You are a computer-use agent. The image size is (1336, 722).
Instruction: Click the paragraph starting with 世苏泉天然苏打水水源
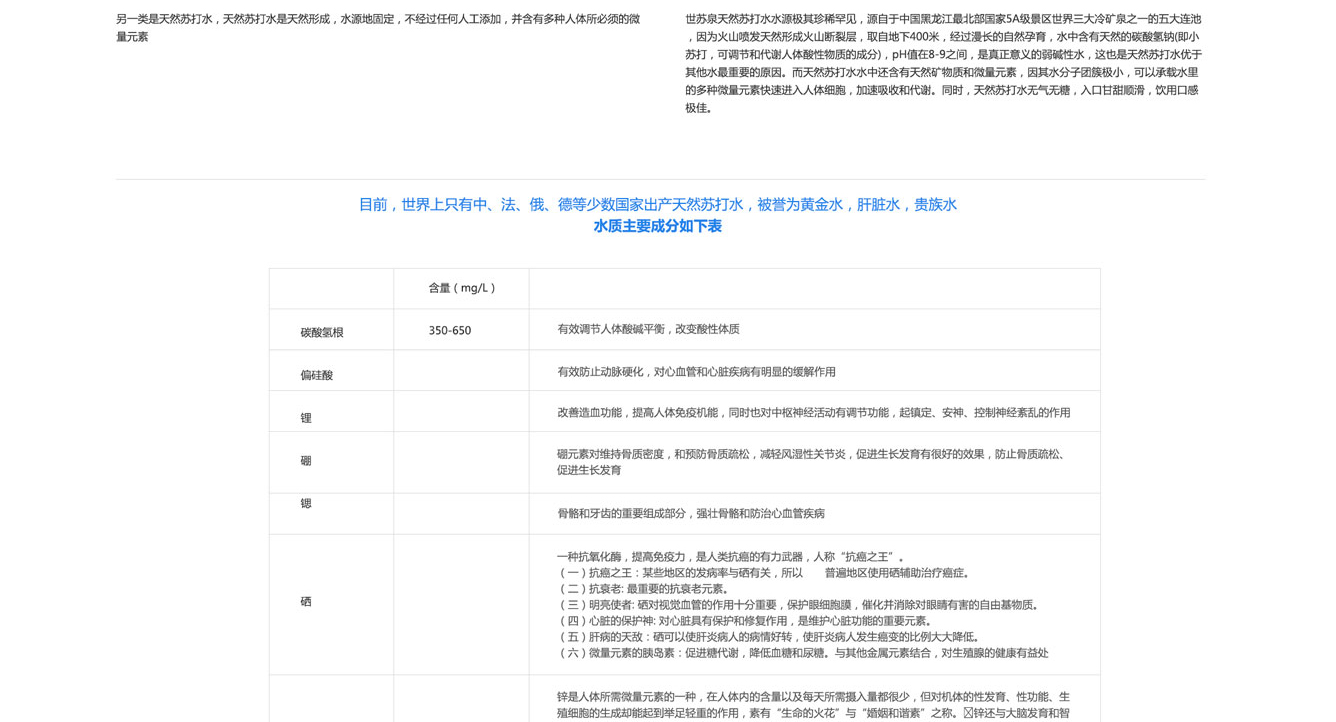pyautogui.click(x=943, y=63)
